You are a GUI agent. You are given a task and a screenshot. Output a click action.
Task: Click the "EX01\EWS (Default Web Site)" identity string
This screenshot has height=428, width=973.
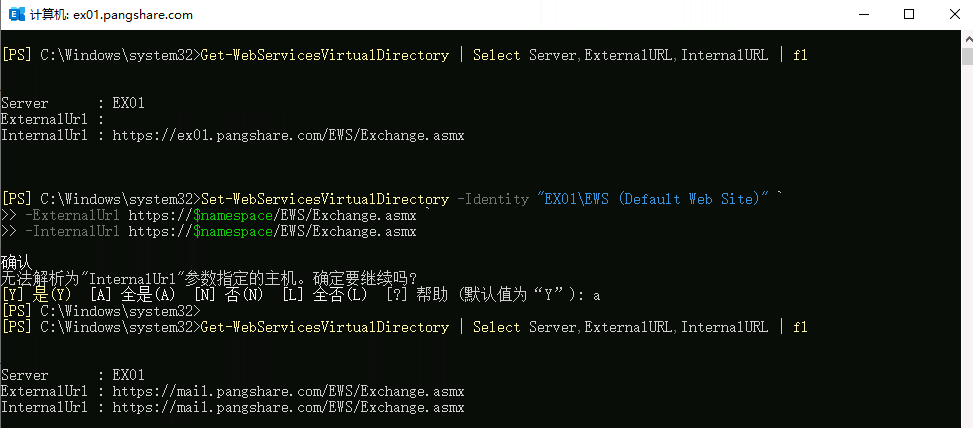[654, 199]
